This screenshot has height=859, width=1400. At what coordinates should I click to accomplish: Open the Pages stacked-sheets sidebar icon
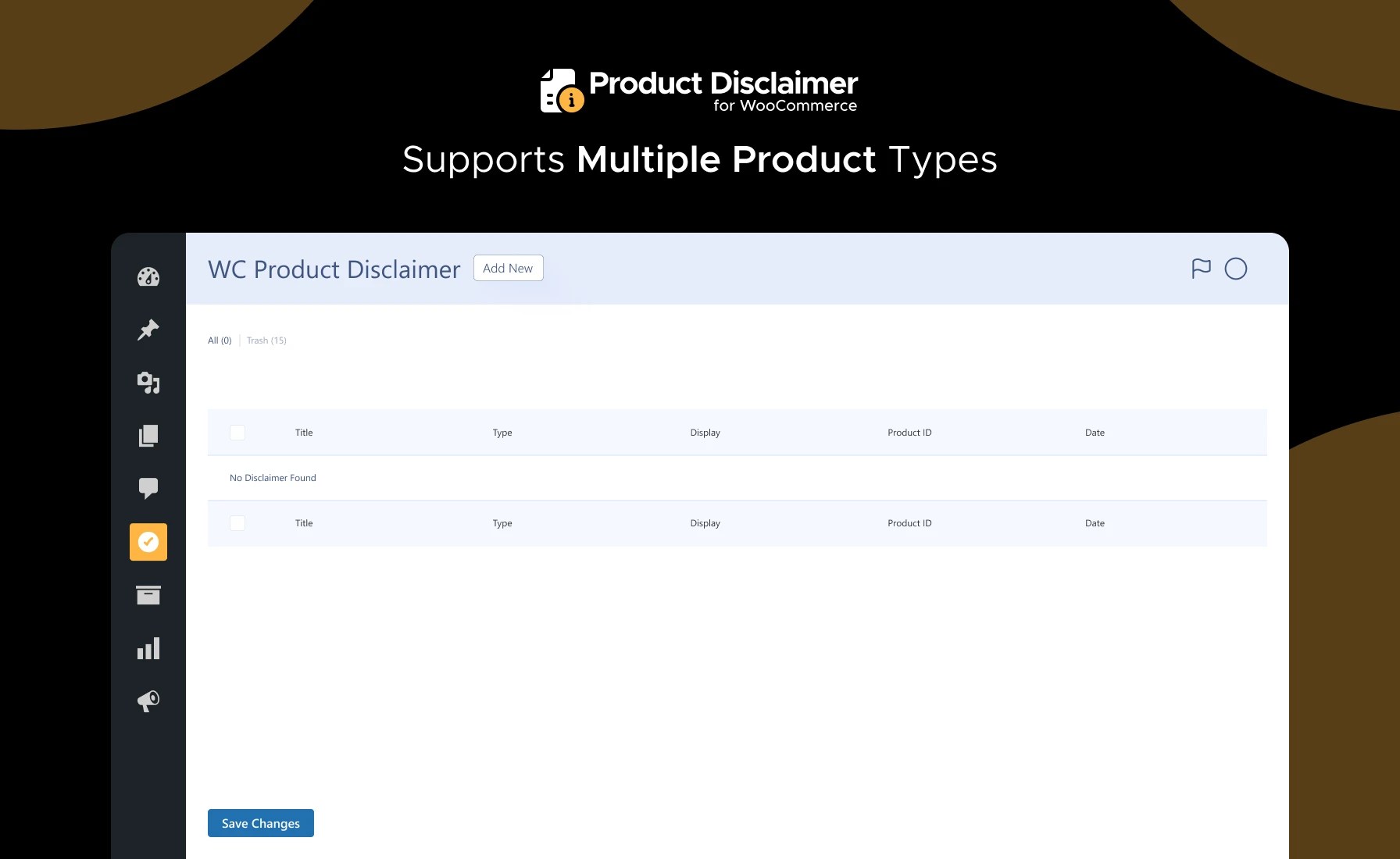(148, 436)
